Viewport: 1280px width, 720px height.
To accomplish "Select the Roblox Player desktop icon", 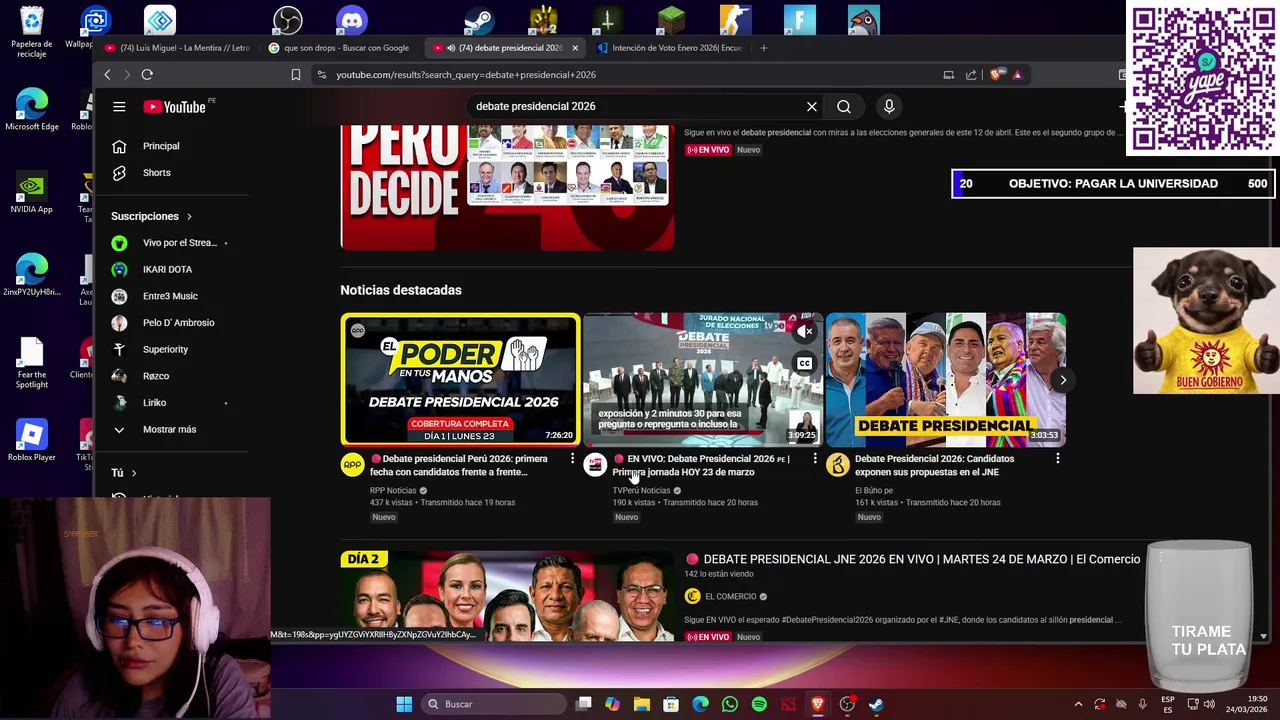I will (32, 441).
